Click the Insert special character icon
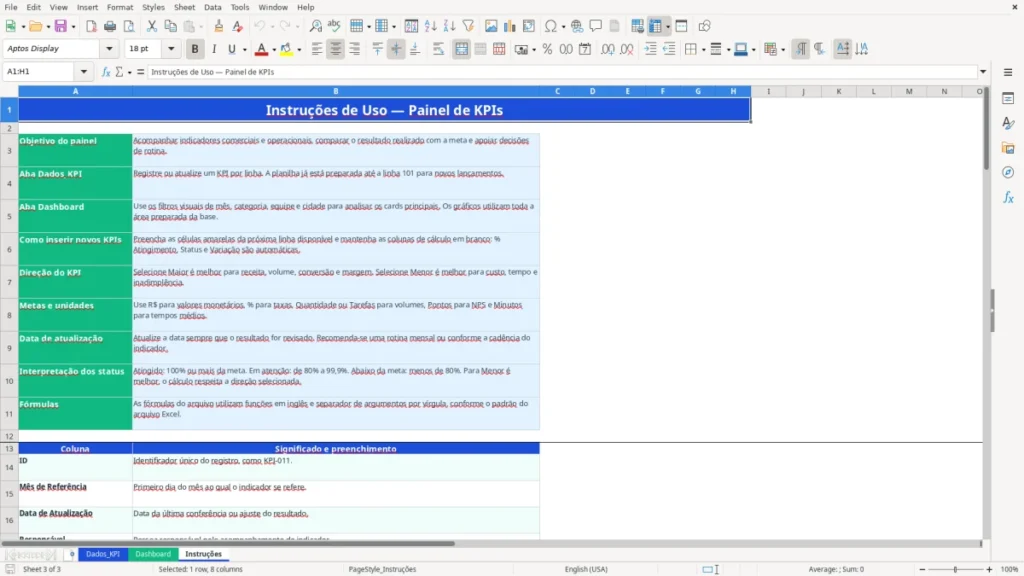The height and width of the screenshot is (576, 1024). [x=551, y=26]
